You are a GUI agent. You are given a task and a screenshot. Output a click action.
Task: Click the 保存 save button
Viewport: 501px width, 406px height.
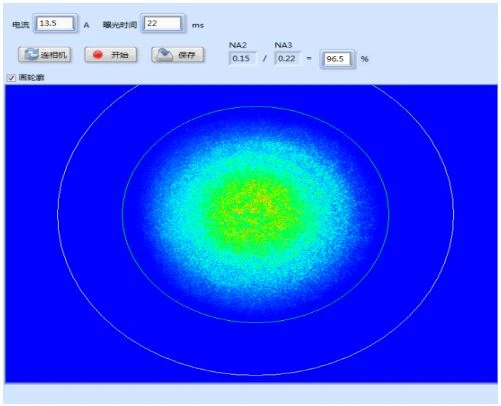click(177, 55)
